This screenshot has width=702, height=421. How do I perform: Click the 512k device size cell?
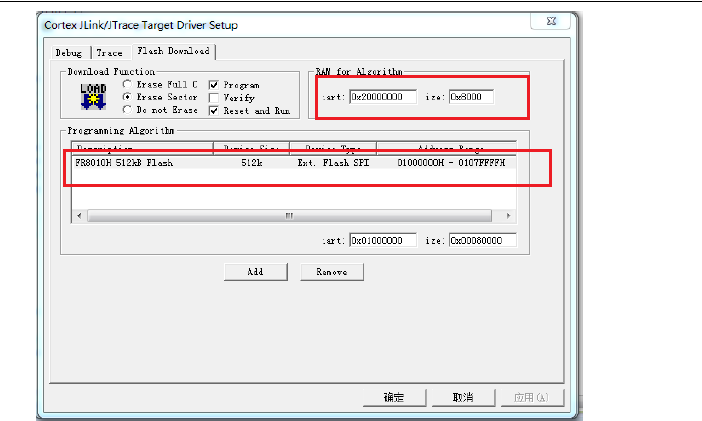[x=252, y=163]
